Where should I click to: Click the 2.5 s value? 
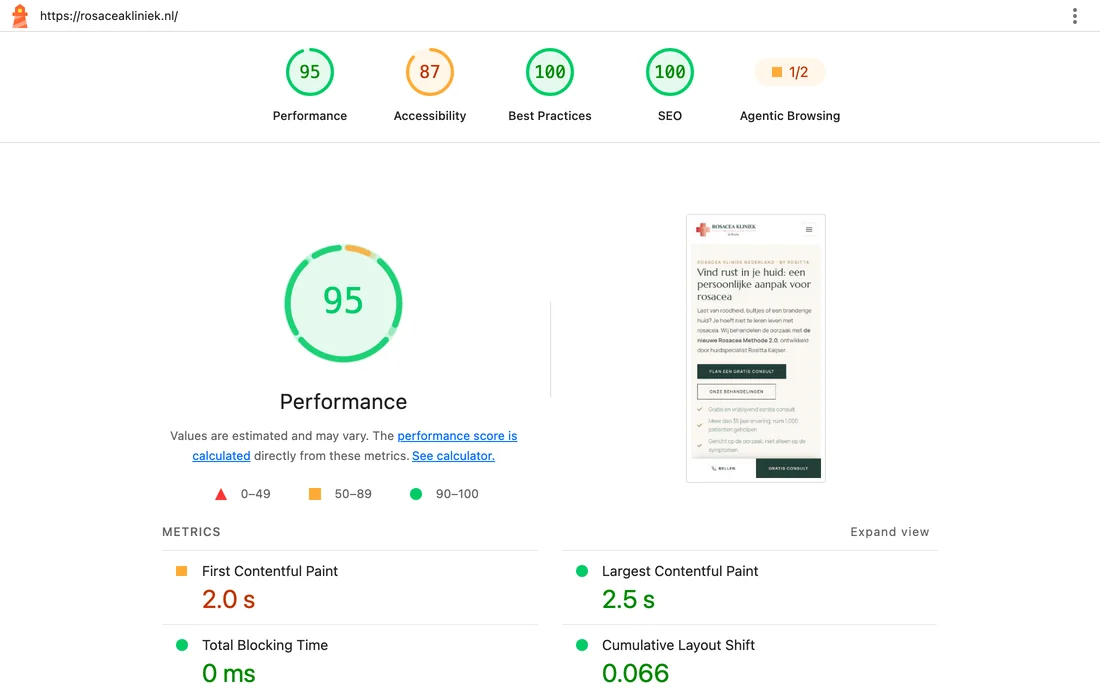[629, 600]
